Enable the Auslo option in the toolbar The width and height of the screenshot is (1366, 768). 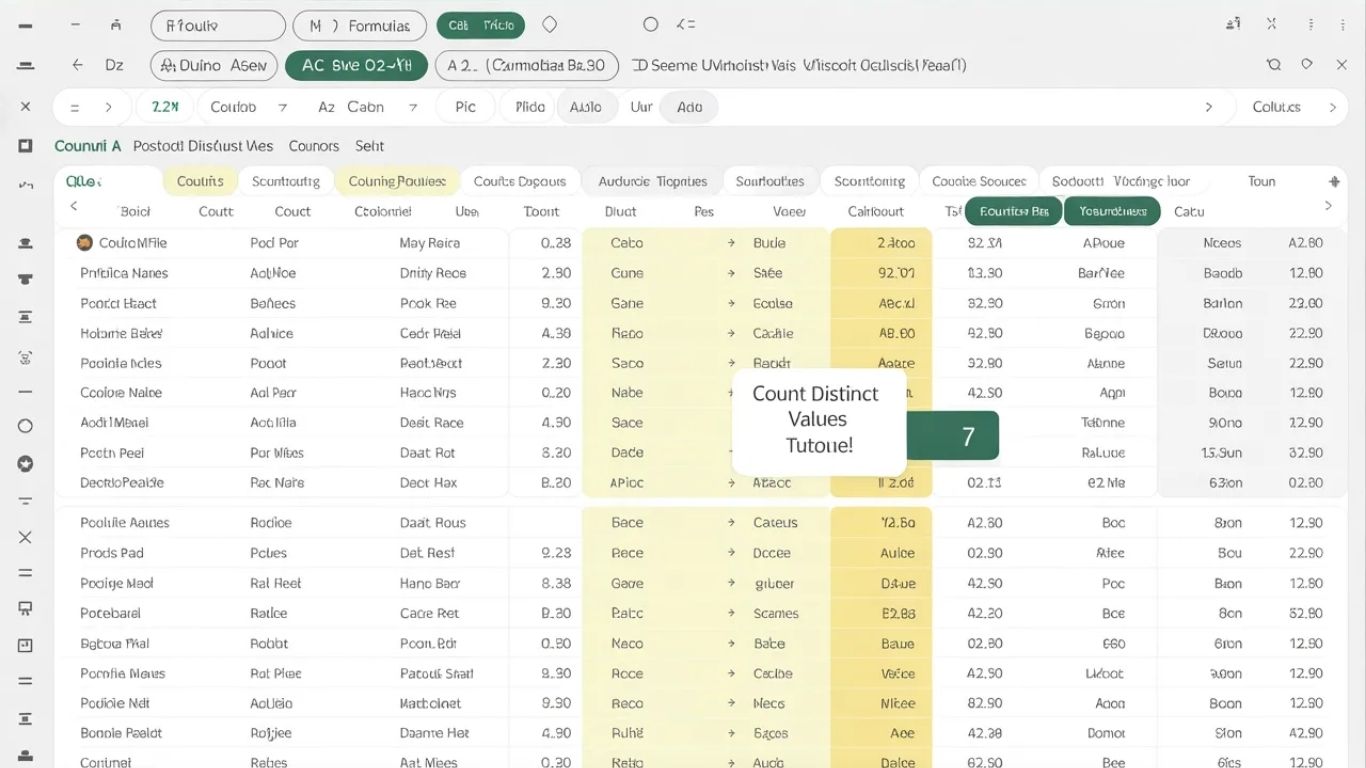point(587,106)
